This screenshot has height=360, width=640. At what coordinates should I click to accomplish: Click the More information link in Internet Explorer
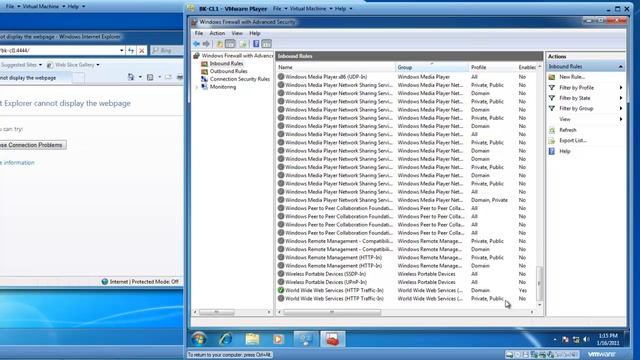18,162
